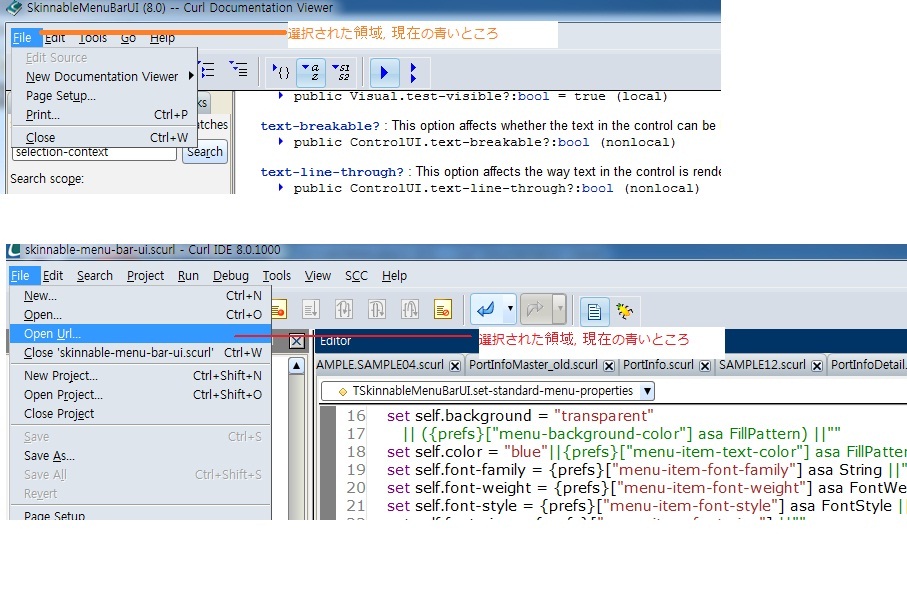
Task: Click the yellow bug debug icon
Action: click(624, 309)
